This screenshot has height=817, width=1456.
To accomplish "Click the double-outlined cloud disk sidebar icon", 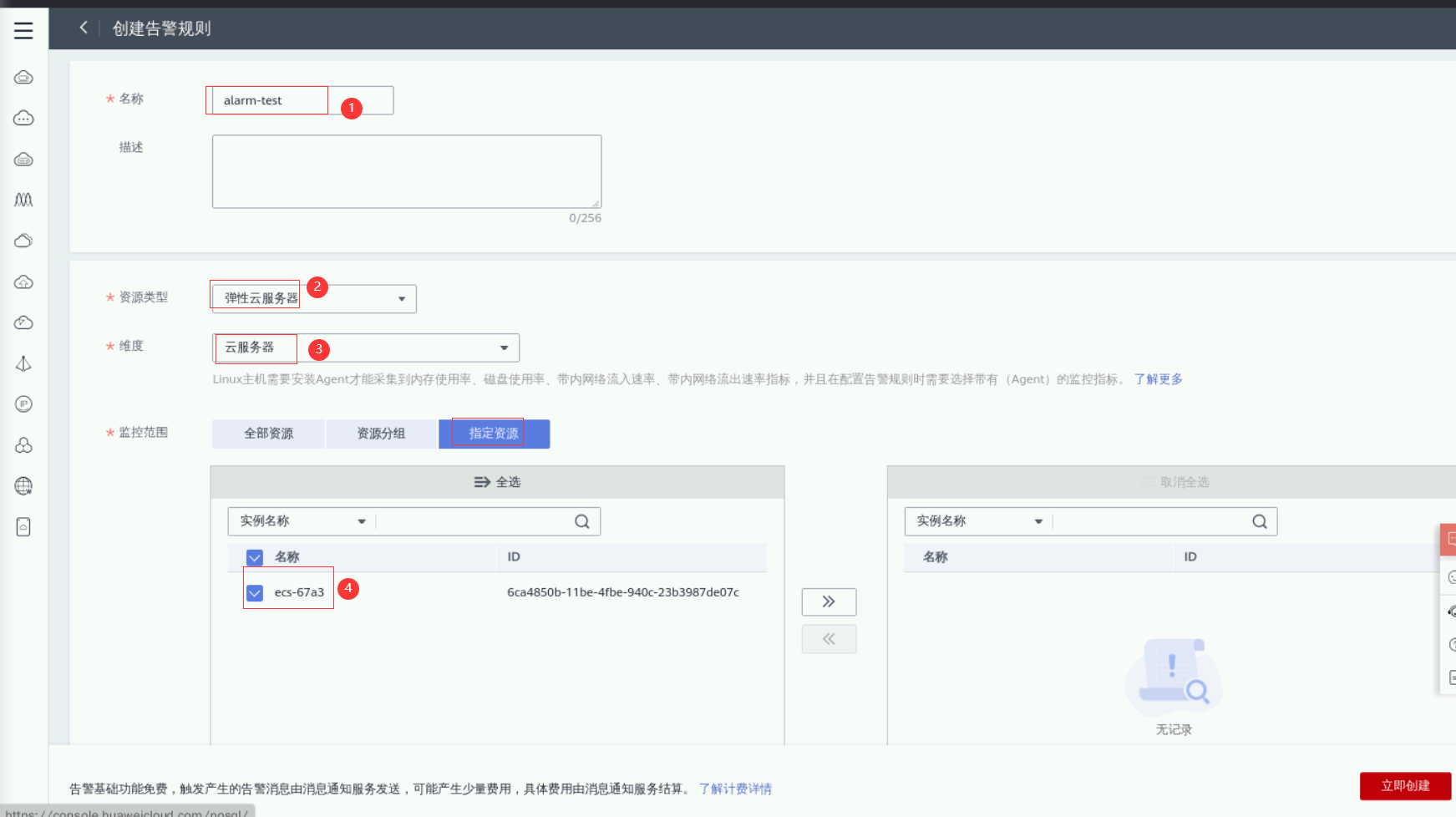I will [x=23, y=160].
